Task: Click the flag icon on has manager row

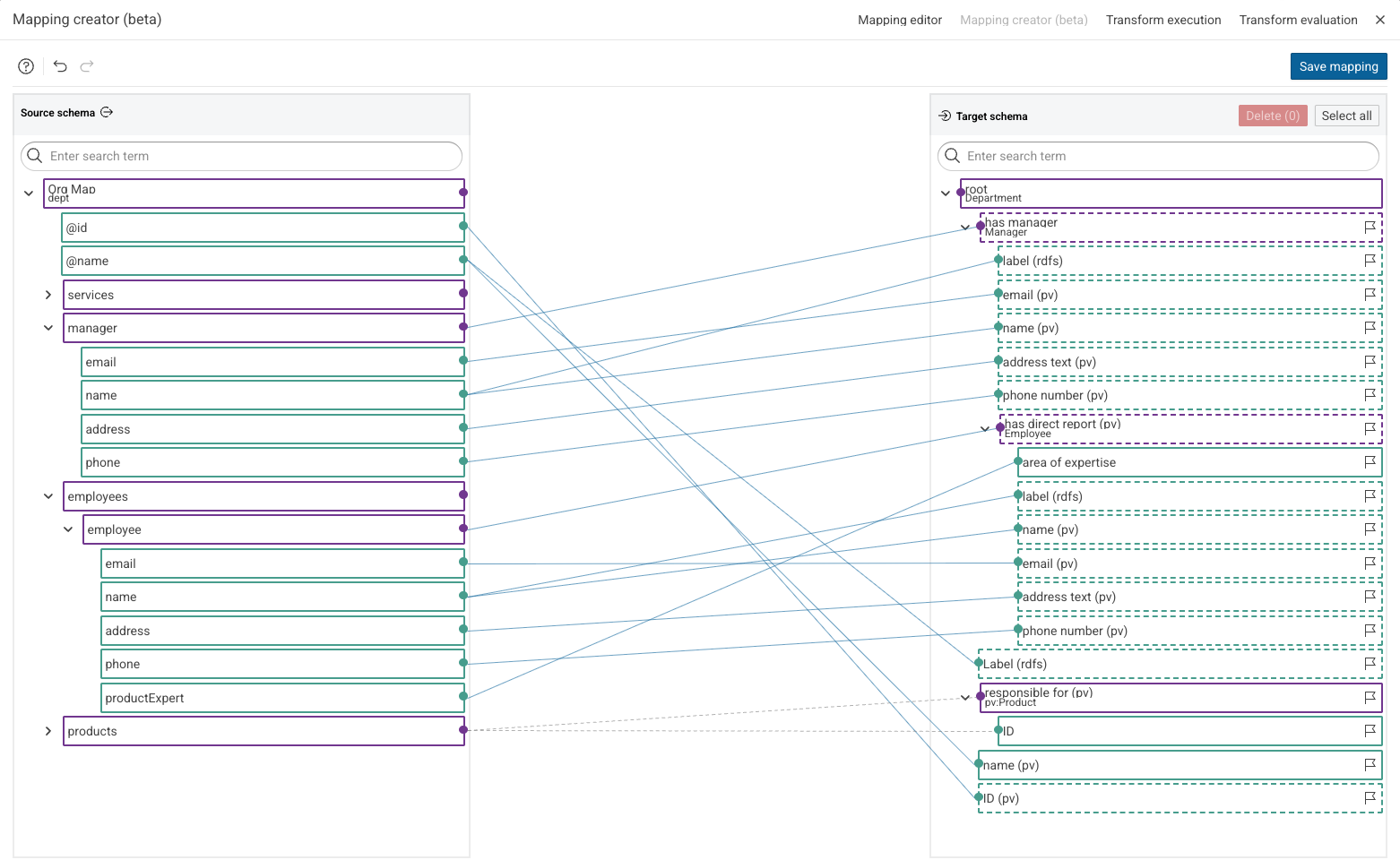Action: pyautogui.click(x=1370, y=228)
